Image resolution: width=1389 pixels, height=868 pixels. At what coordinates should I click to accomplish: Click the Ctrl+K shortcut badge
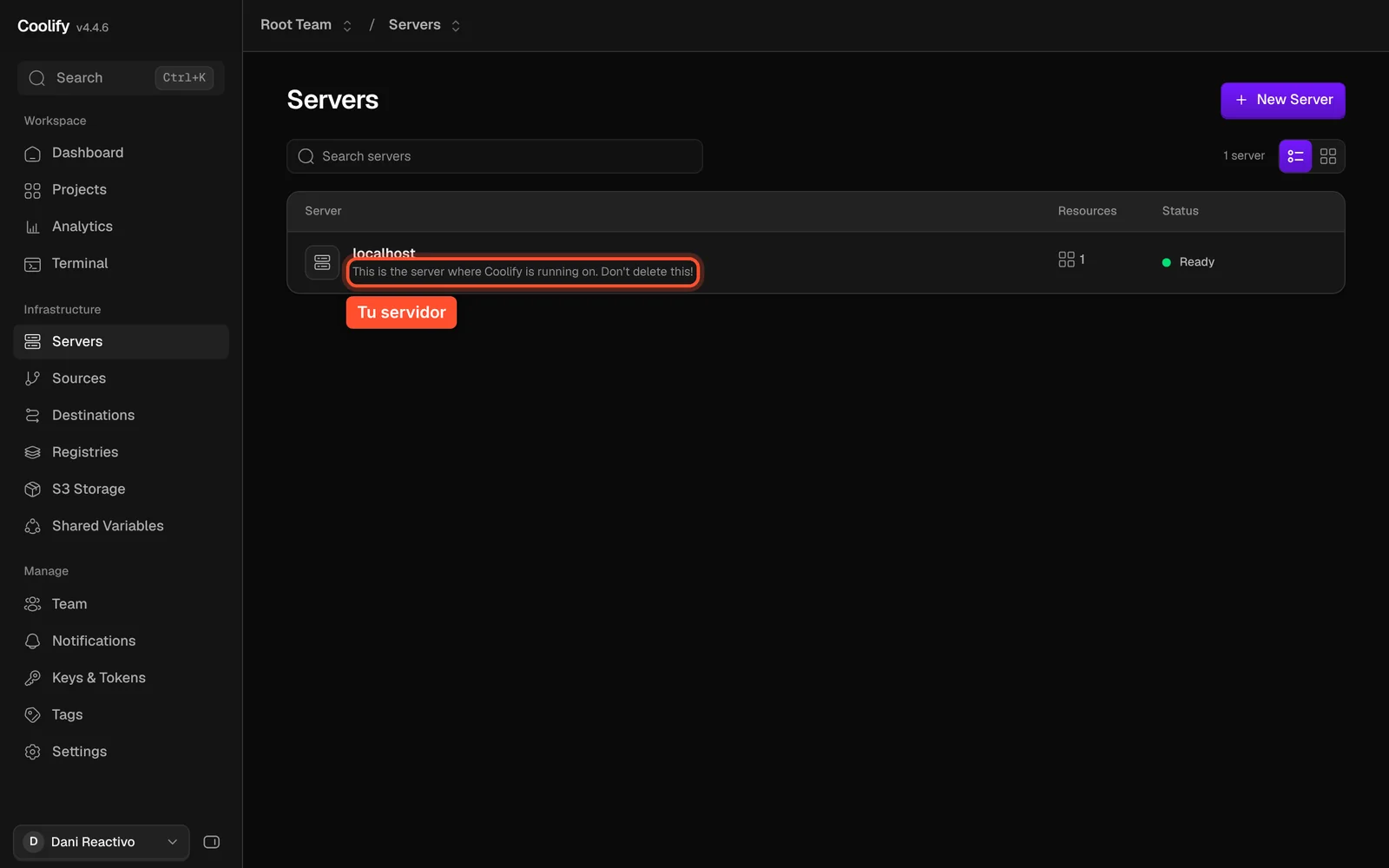tap(184, 78)
